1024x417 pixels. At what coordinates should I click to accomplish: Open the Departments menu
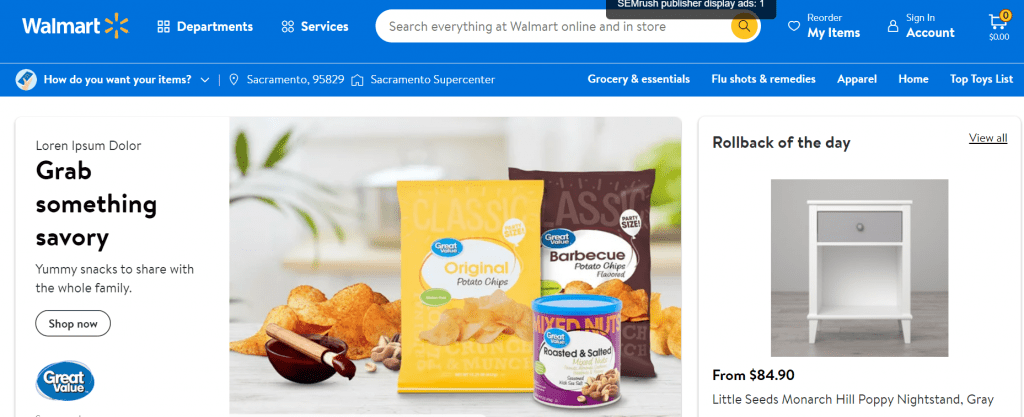click(x=205, y=27)
